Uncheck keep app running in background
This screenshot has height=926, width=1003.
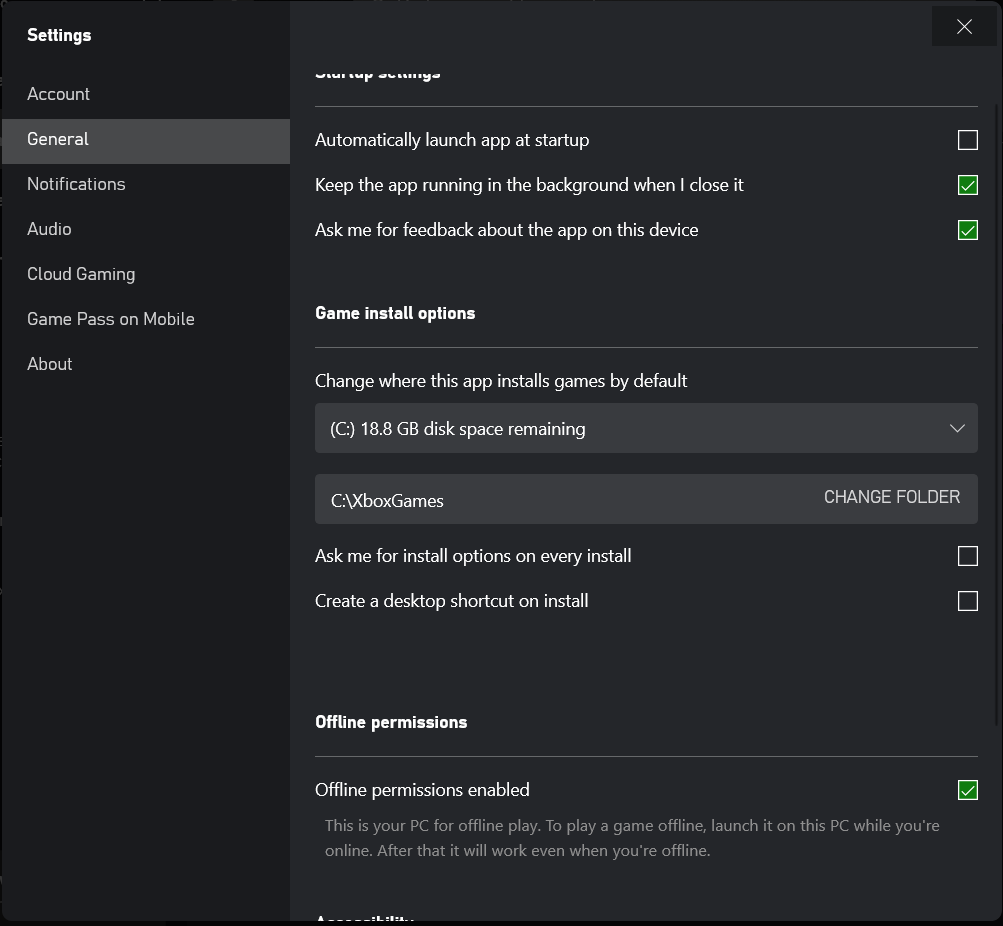click(x=967, y=185)
